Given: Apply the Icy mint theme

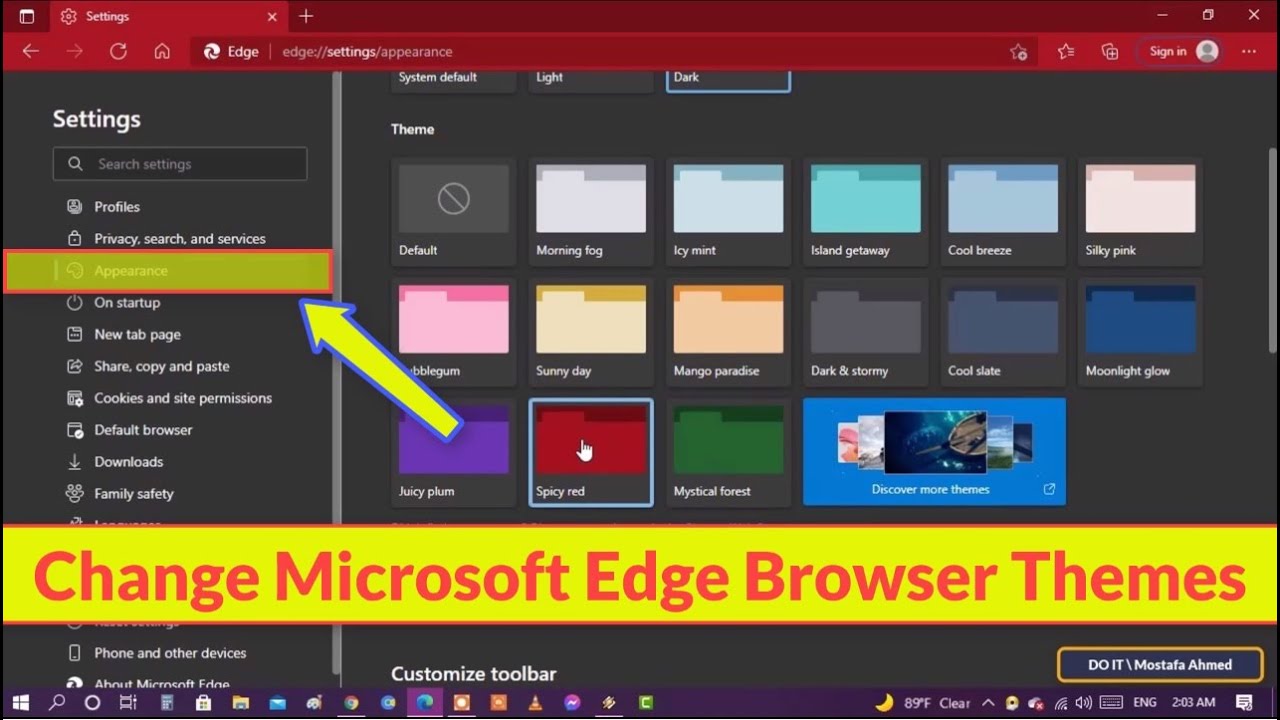Looking at the screenshot, I should pos(728,211).
